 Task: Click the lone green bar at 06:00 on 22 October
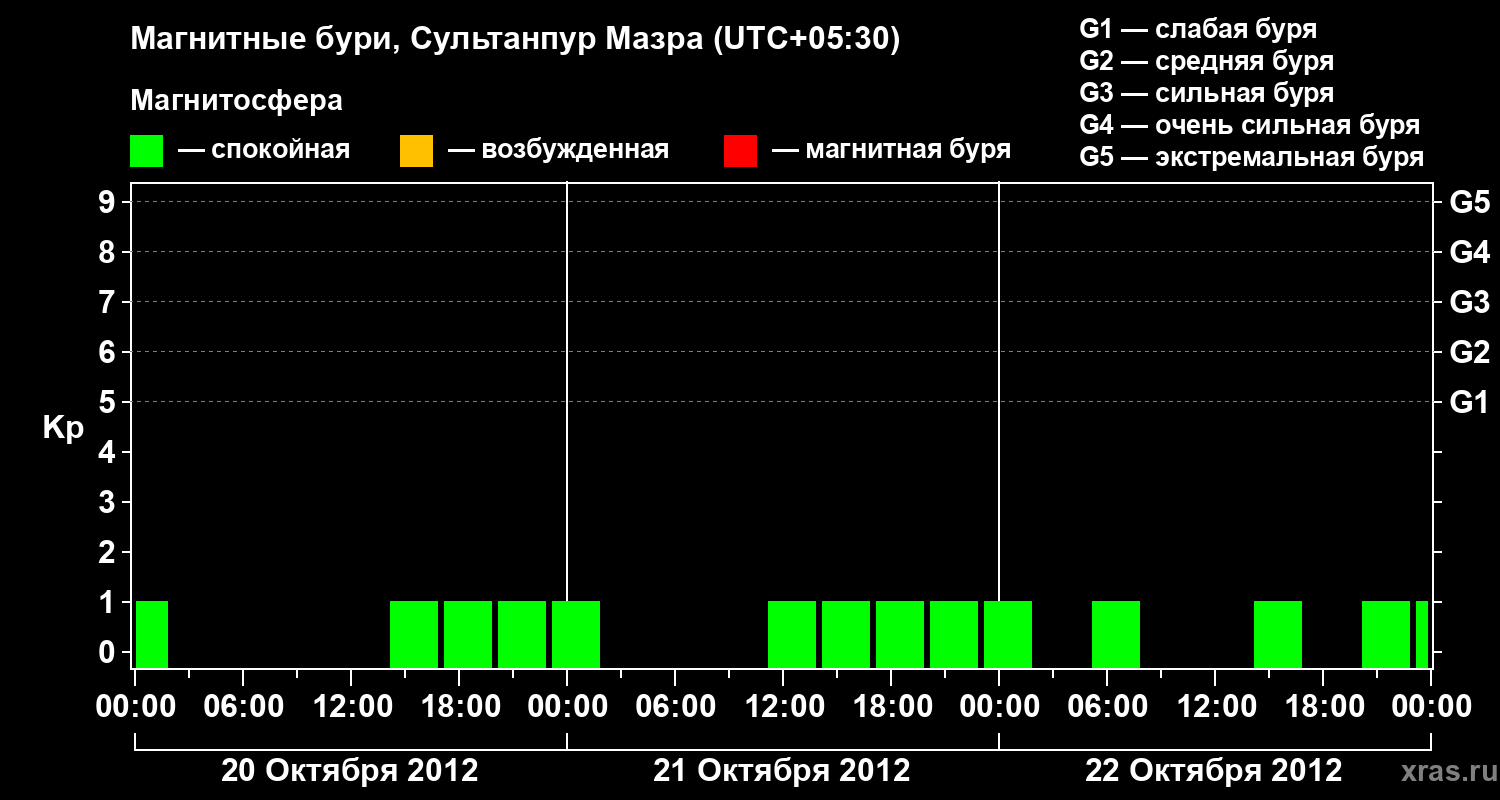[x=1116, y=634]
